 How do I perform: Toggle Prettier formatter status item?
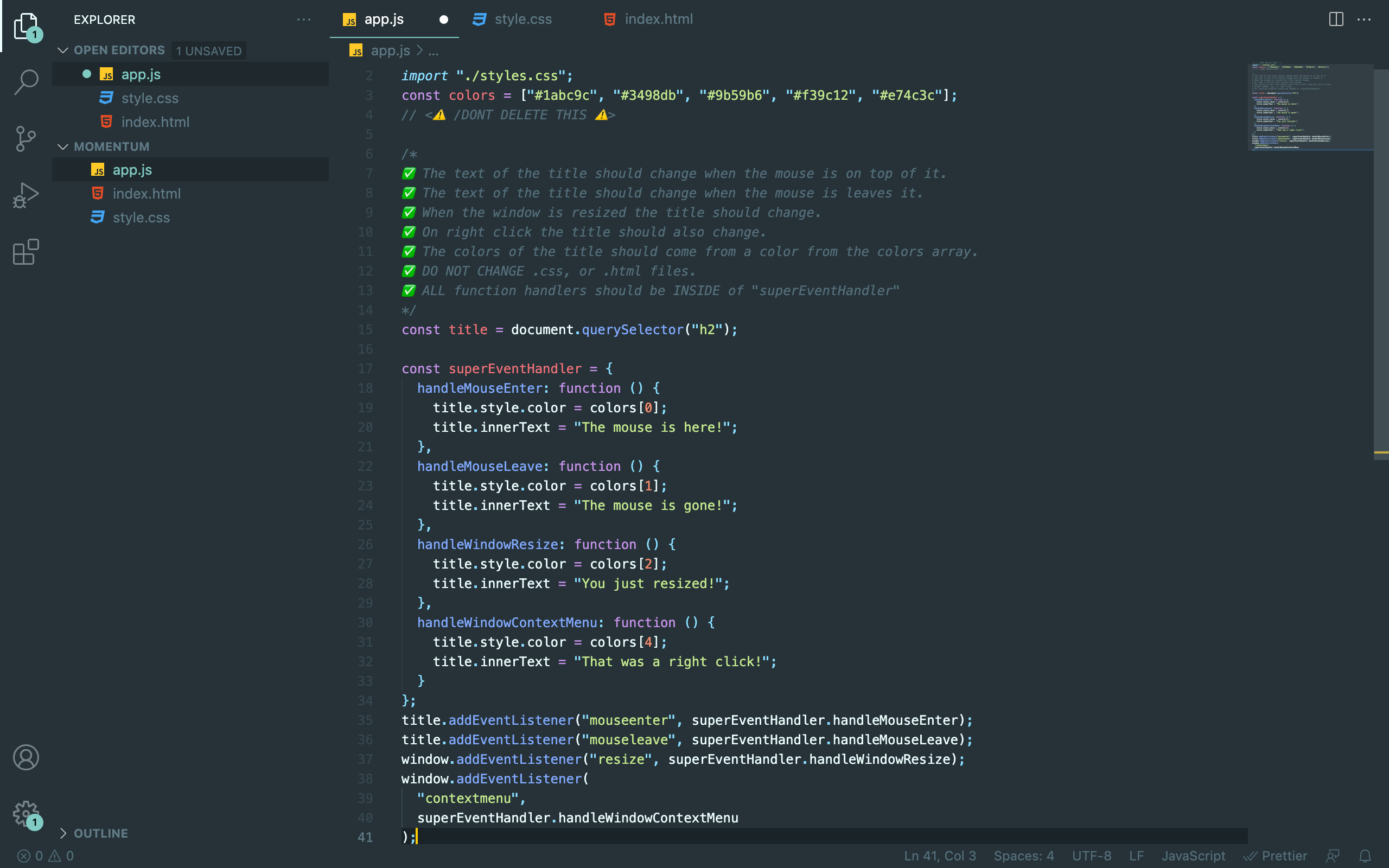[x=1276, y=856]
